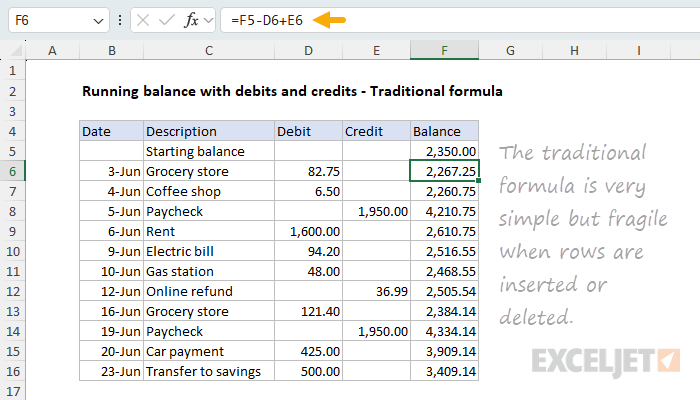Click the 'Car payment' cell
The height and width of the screenshot is (400, 700).
click(x=209, y=351)
